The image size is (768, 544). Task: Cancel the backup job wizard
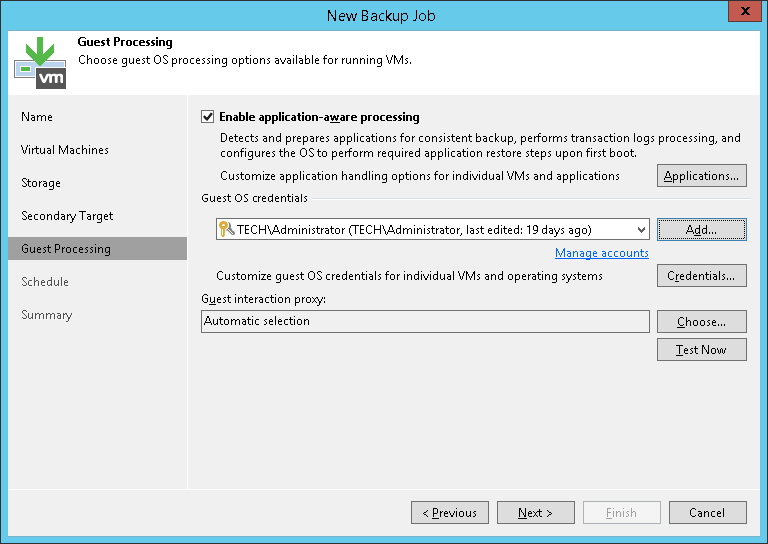[708, 513]
